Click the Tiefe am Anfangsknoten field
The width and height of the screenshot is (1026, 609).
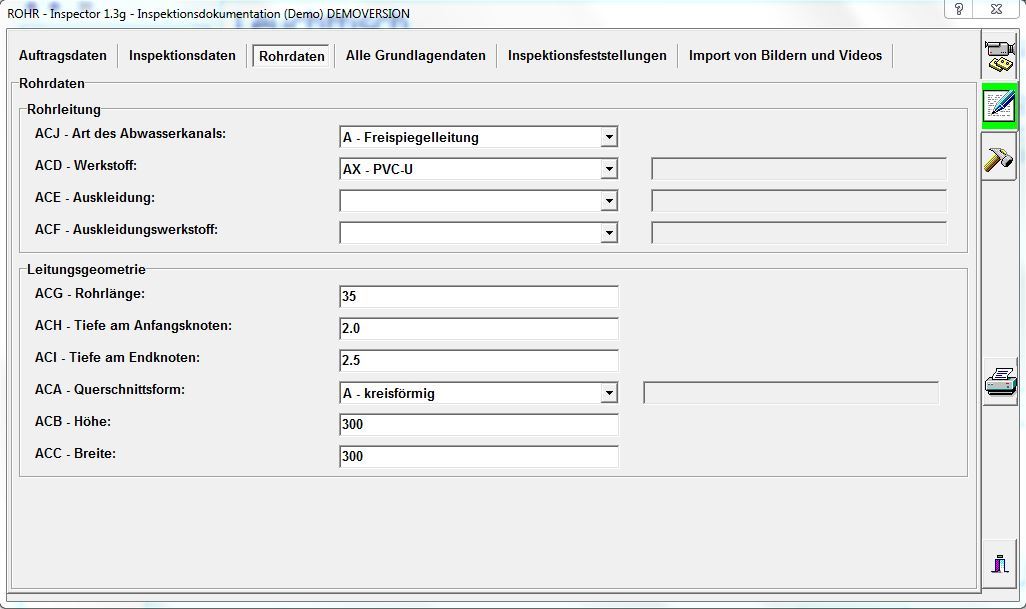[x=478, y=329]
